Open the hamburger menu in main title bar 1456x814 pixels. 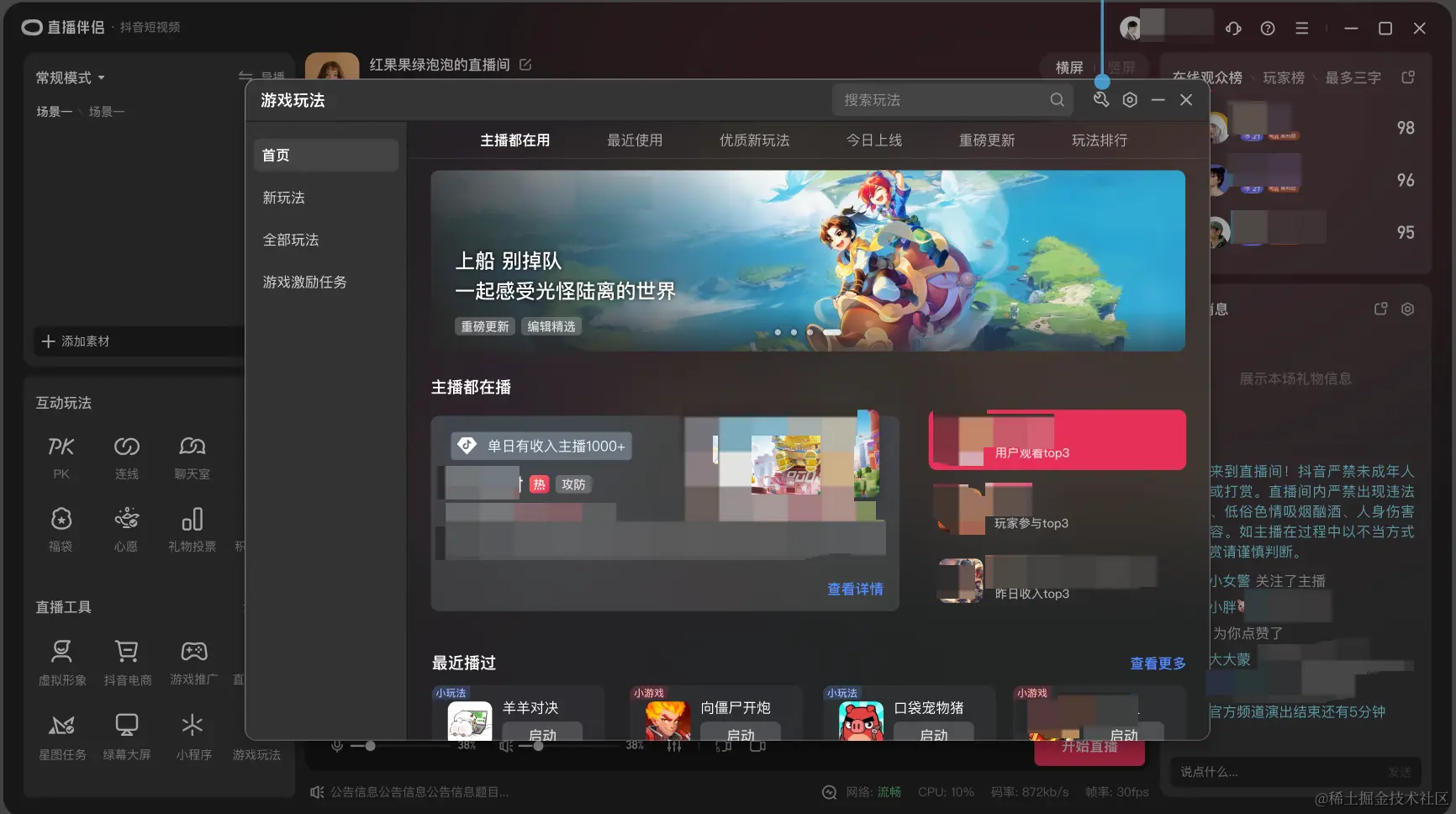[1301, 29]
